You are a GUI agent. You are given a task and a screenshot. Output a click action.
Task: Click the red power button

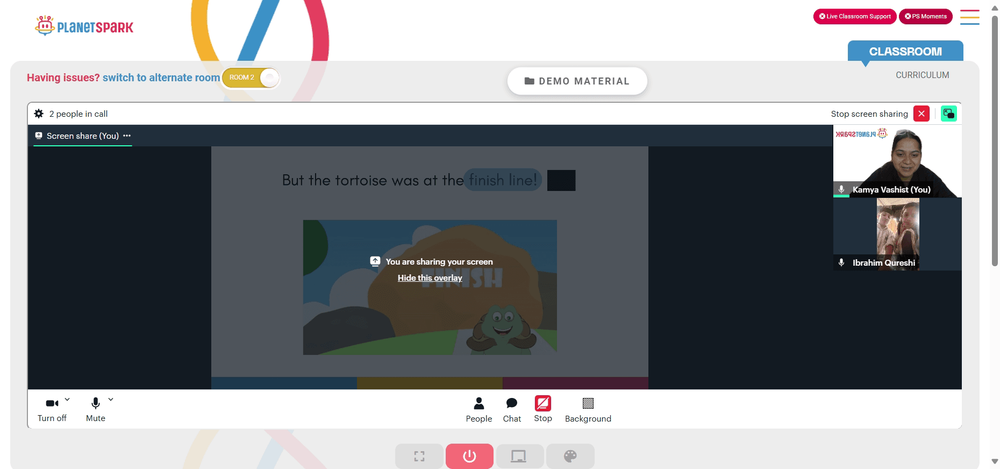point(469,456)
